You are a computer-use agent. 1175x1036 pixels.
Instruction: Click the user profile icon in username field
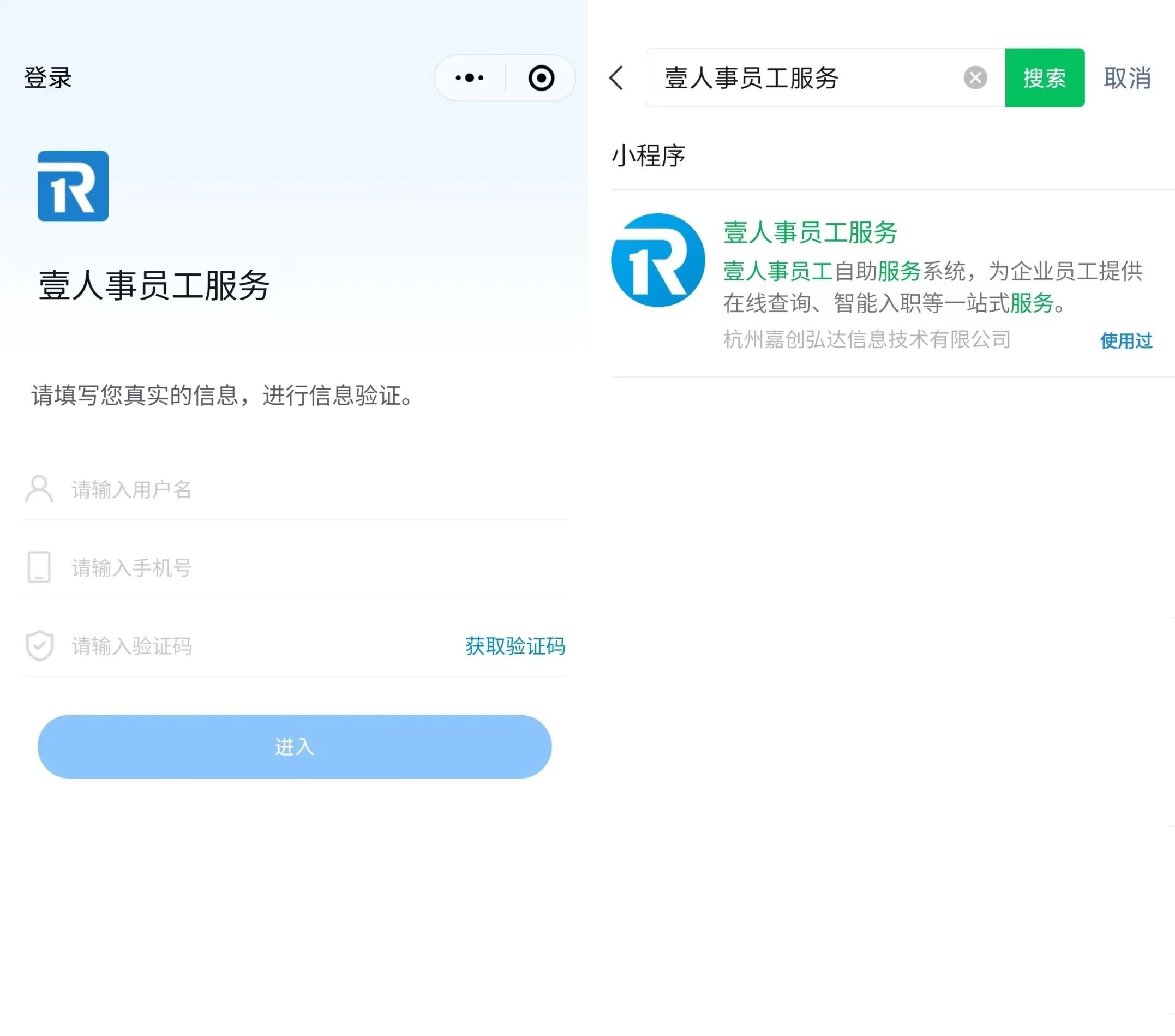(39, 489)
